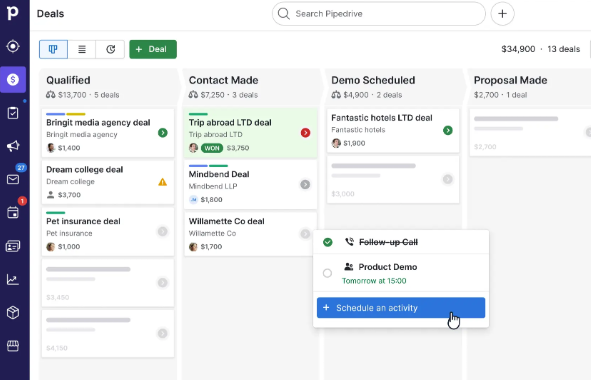
Task: Open Follow-up Call activity entry
Action: tap(401, 242)
